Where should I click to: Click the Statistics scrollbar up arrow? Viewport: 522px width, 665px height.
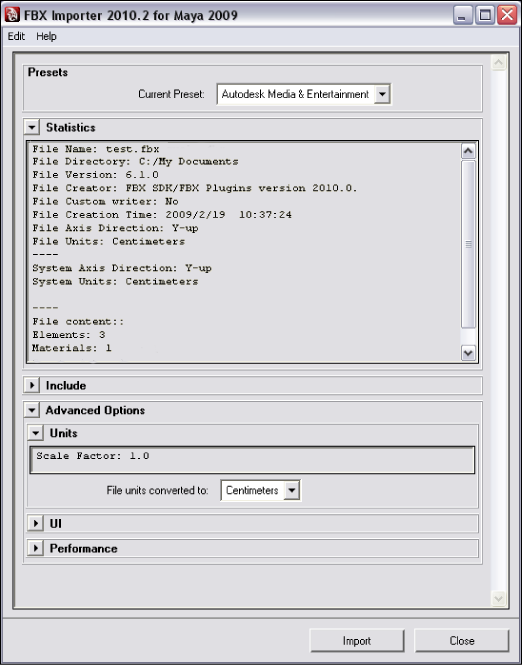pos(468,151)
